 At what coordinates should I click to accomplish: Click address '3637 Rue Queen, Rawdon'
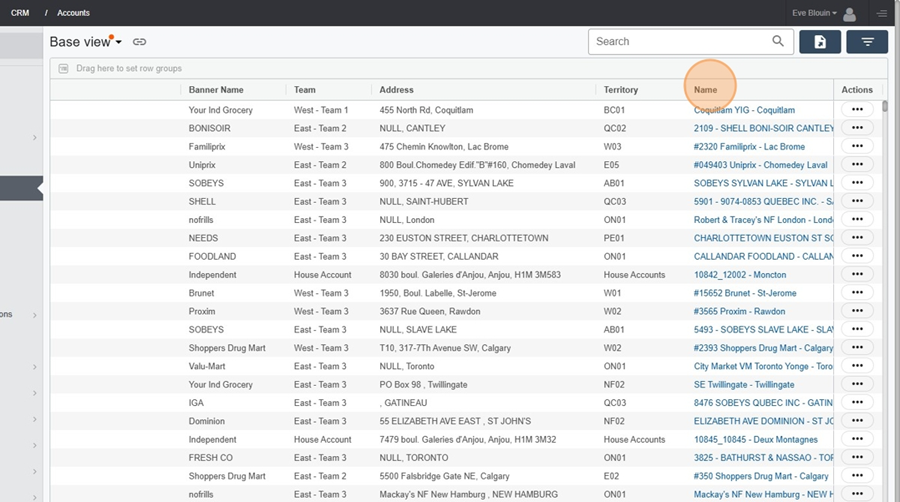(430, 311)
